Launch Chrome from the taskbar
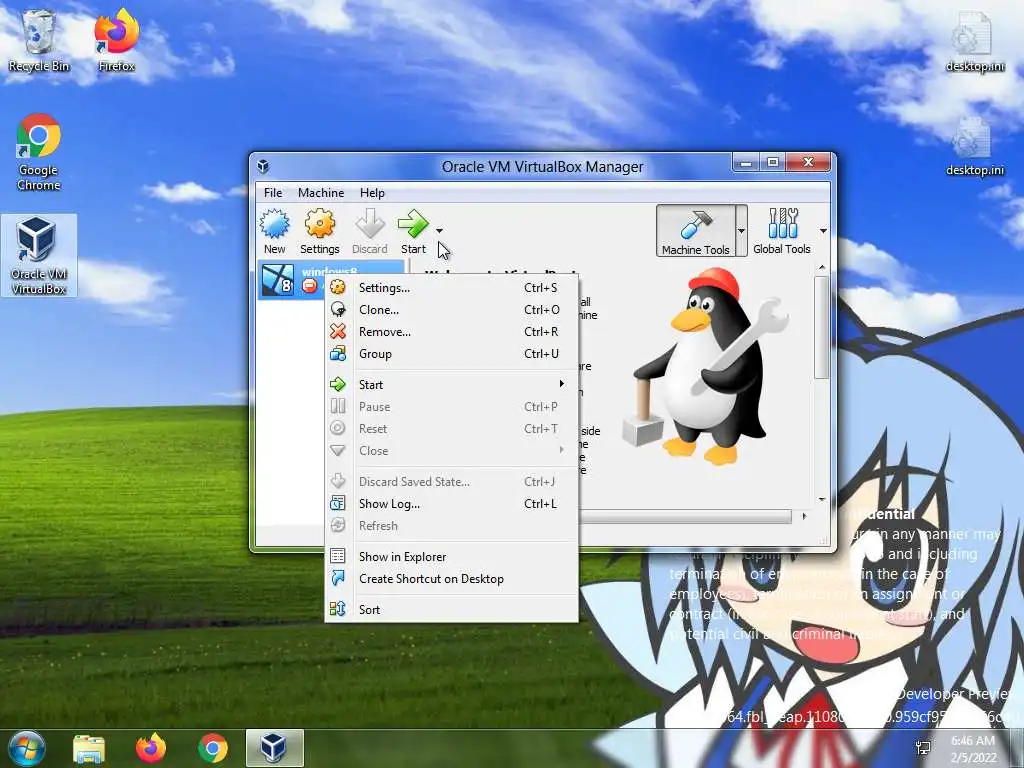Screen dimensions: 1024x768 point(212,748)
